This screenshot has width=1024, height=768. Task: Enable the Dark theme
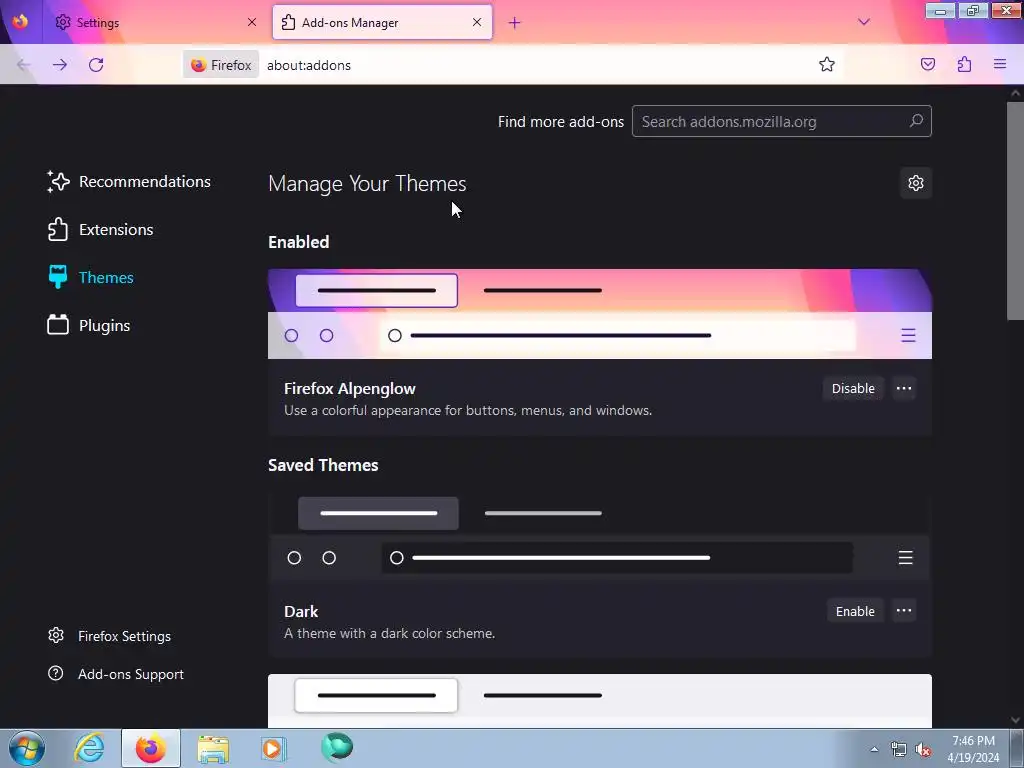coord(855,611)
